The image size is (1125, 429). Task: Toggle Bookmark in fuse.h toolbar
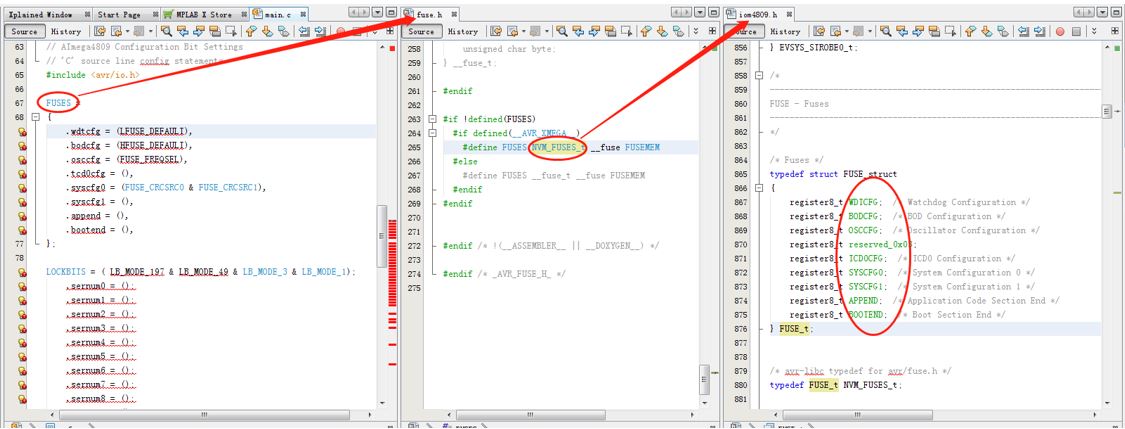click(x=679, y=32)
